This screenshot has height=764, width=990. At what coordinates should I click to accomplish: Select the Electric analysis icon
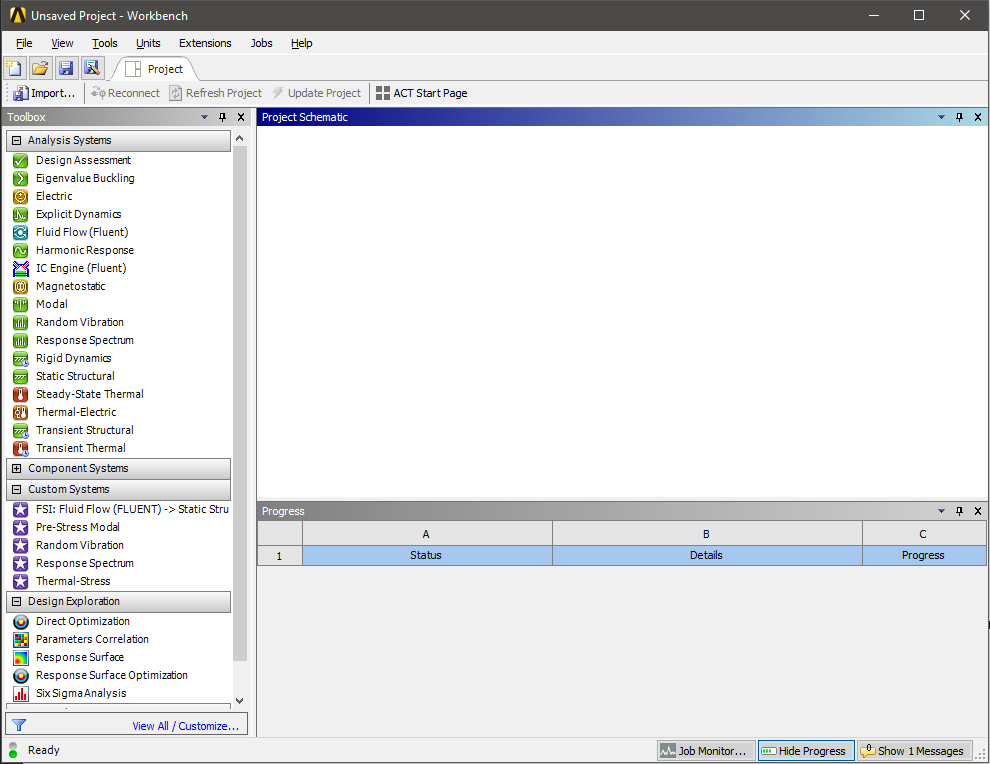(21, 196)
